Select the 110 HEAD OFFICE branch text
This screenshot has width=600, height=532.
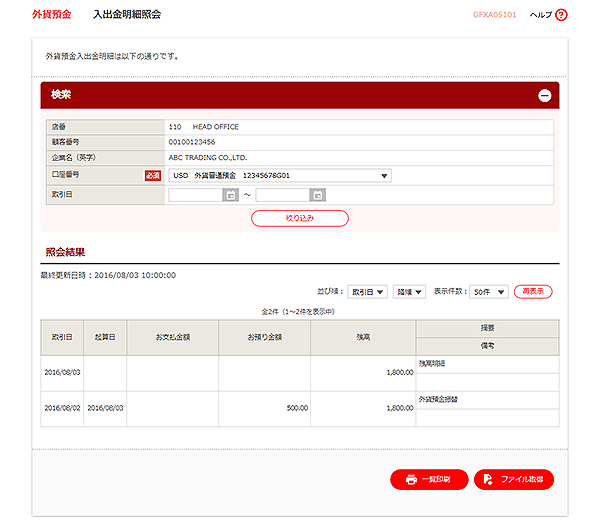(204, 127)
